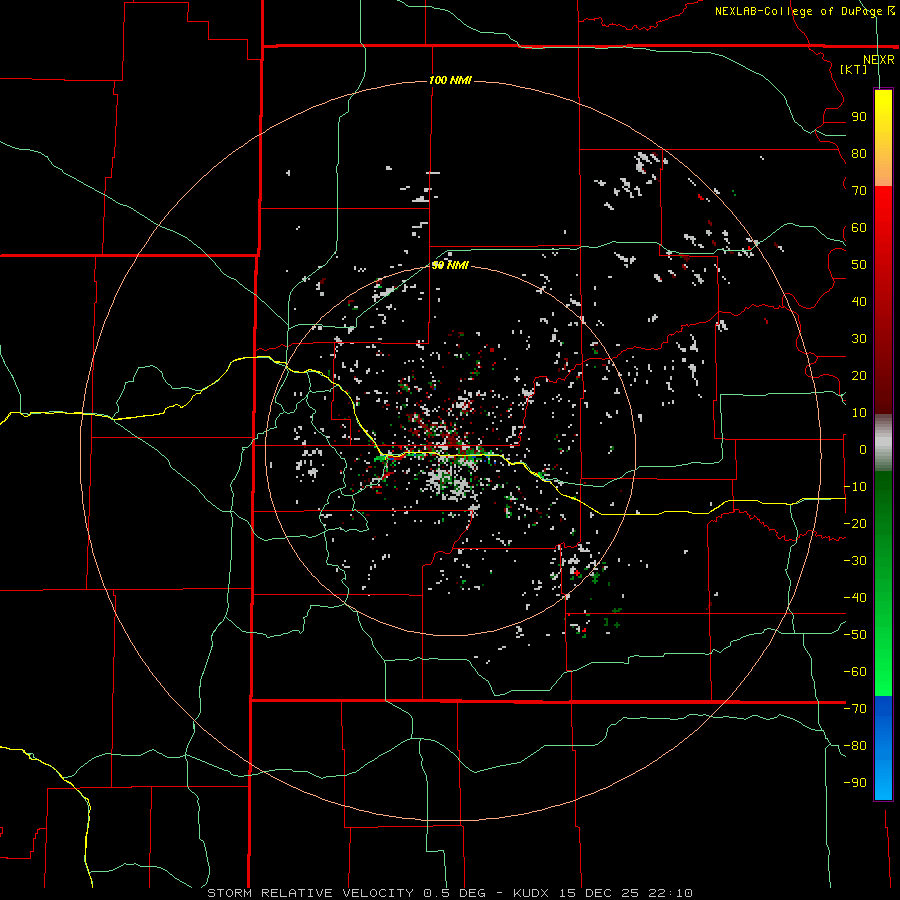Select the positive 40 scale value

[859, 302]
